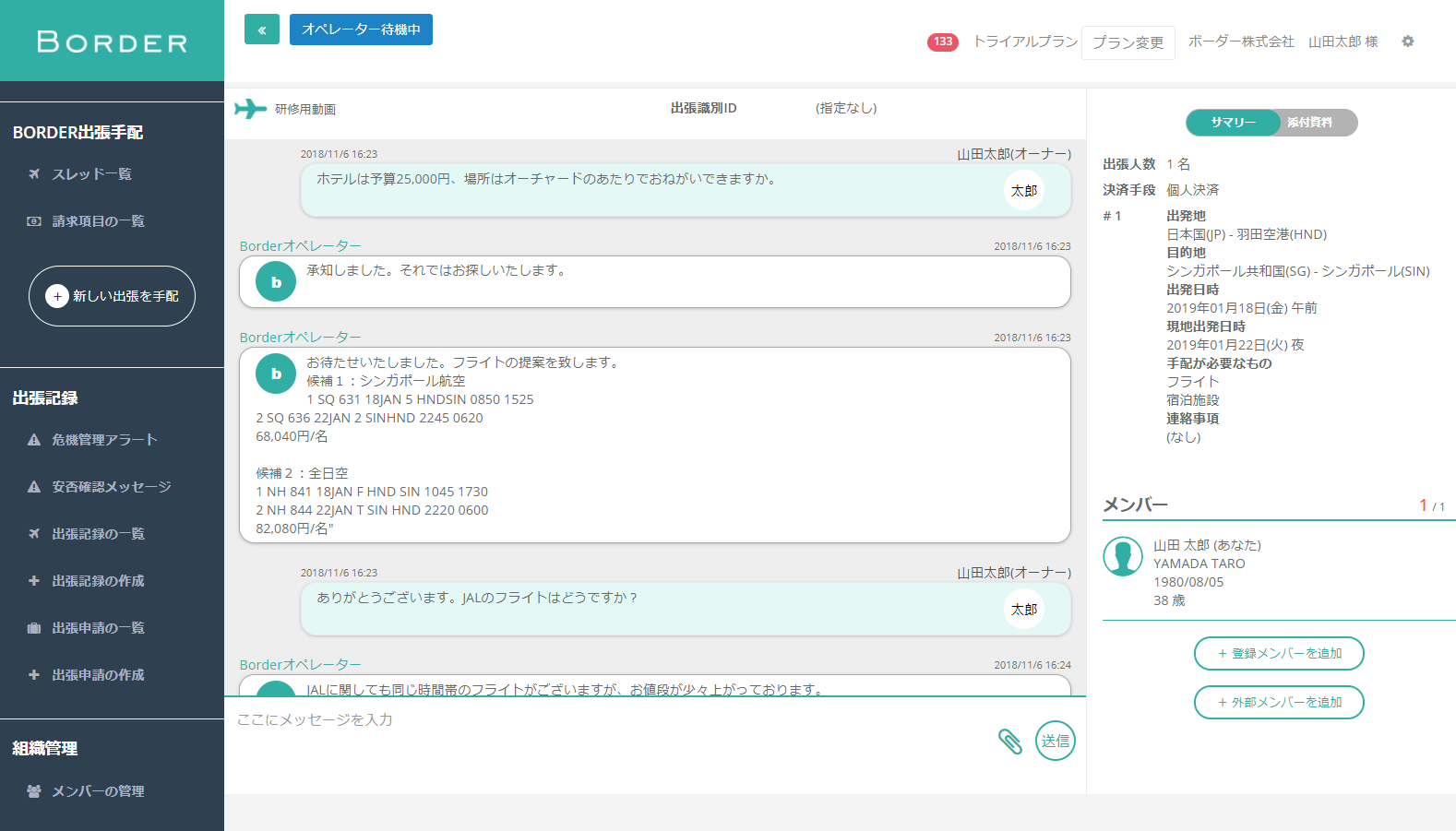Toggle the オペレーター待機中 status button
The height and width of the screenshot is (831, 1456).
[x=361, y=30]
